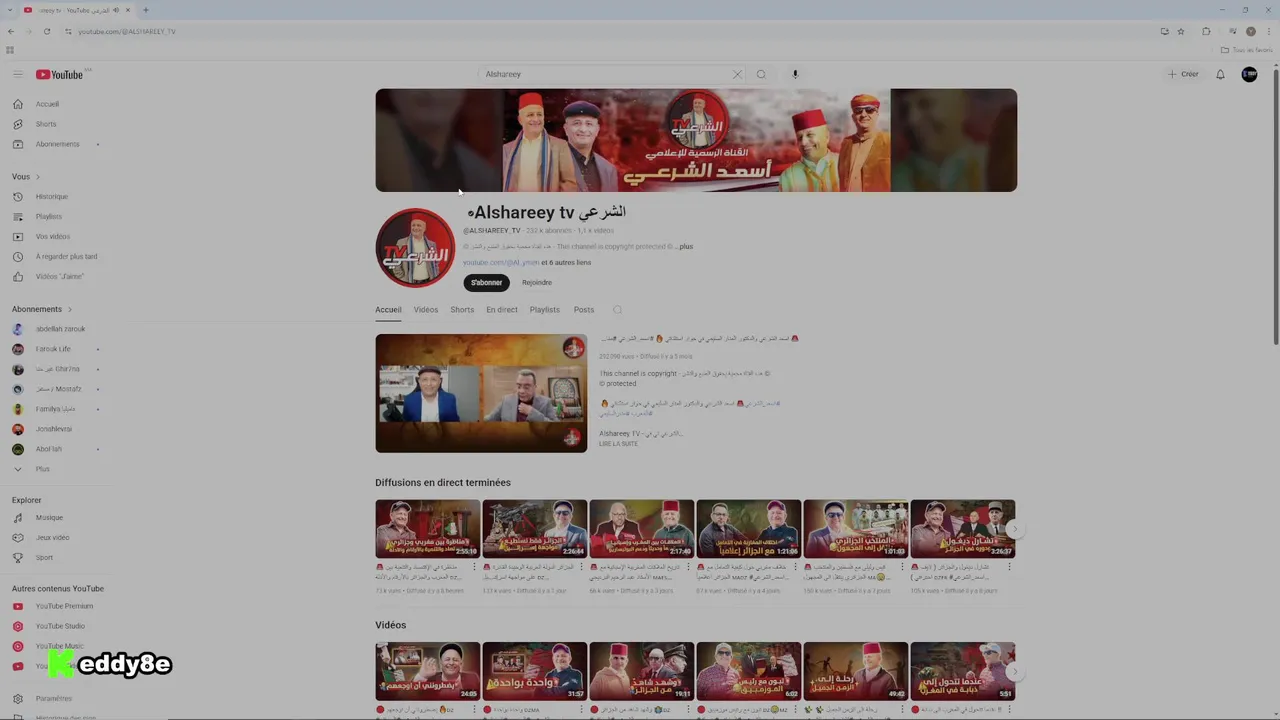Image resolution: width=1280 pixels, height=720 pixels.
Task: Click the YouTube logo
Action: point(60,74)
